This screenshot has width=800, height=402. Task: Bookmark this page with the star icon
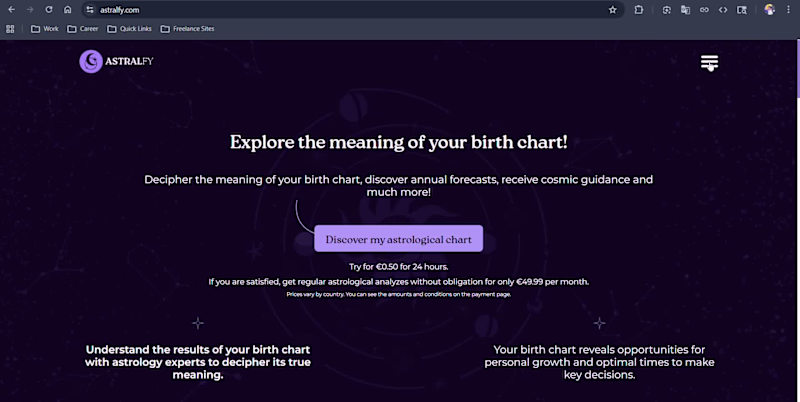coord(612,10)
